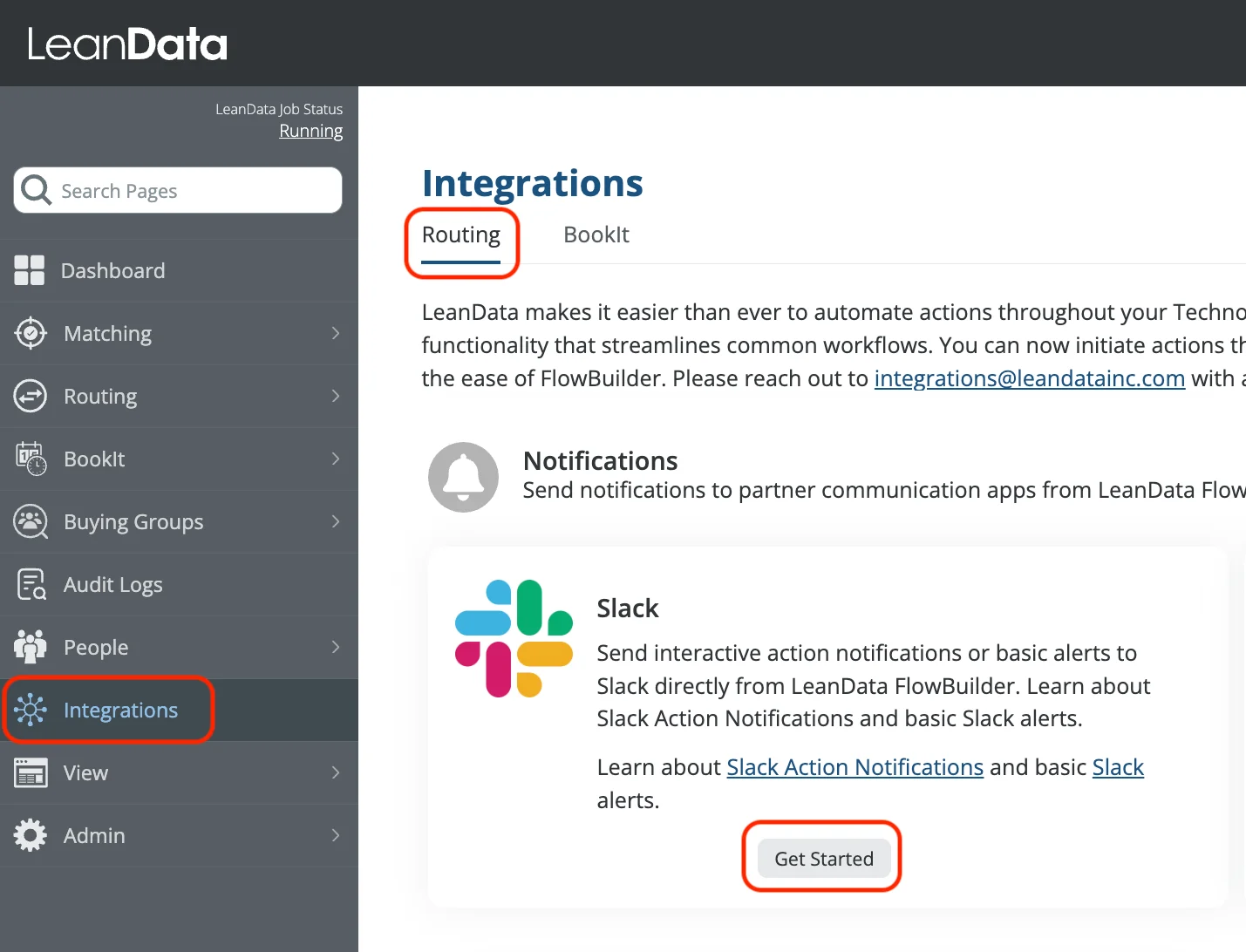Click the Notifications section title
This screenshot has width=1246, height=952.
(x=601, y=460)
